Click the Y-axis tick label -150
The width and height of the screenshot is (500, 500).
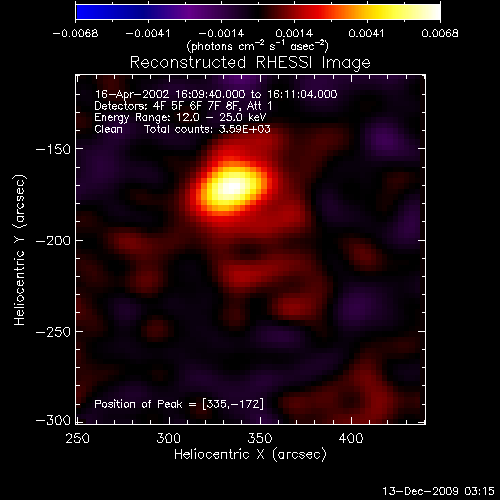pos(53,149)
